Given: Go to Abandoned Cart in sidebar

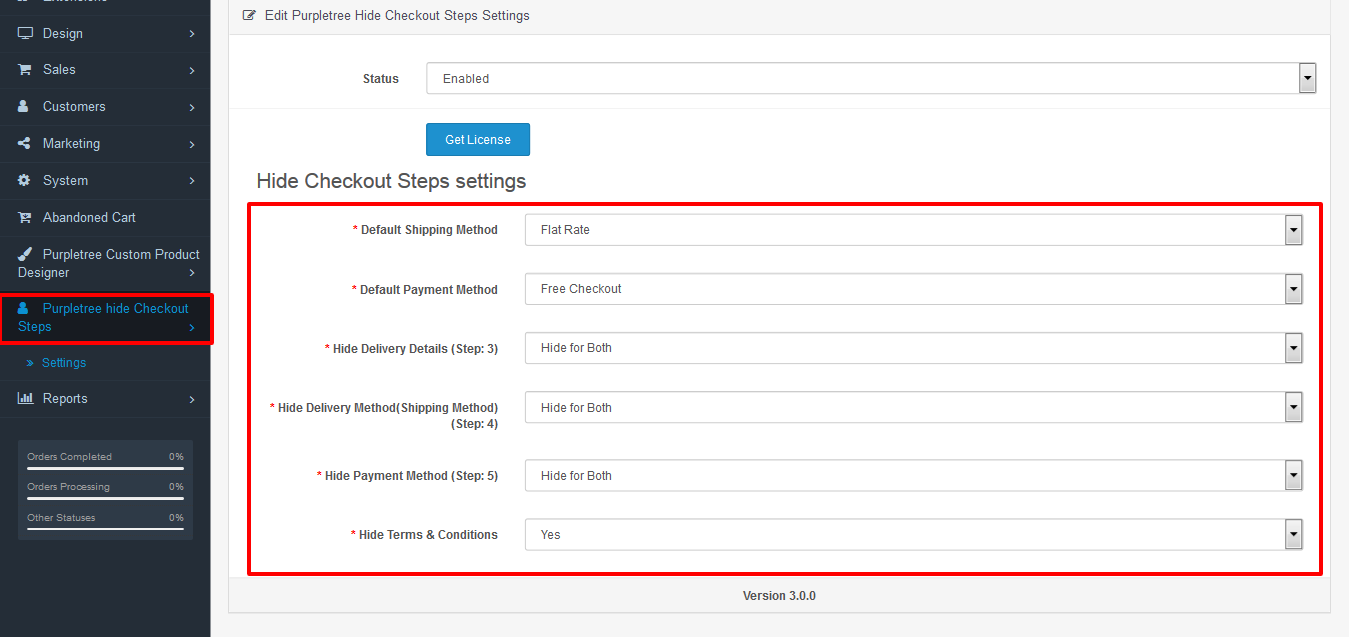Looking at the screenshot, I should click(x=105, y=218).
